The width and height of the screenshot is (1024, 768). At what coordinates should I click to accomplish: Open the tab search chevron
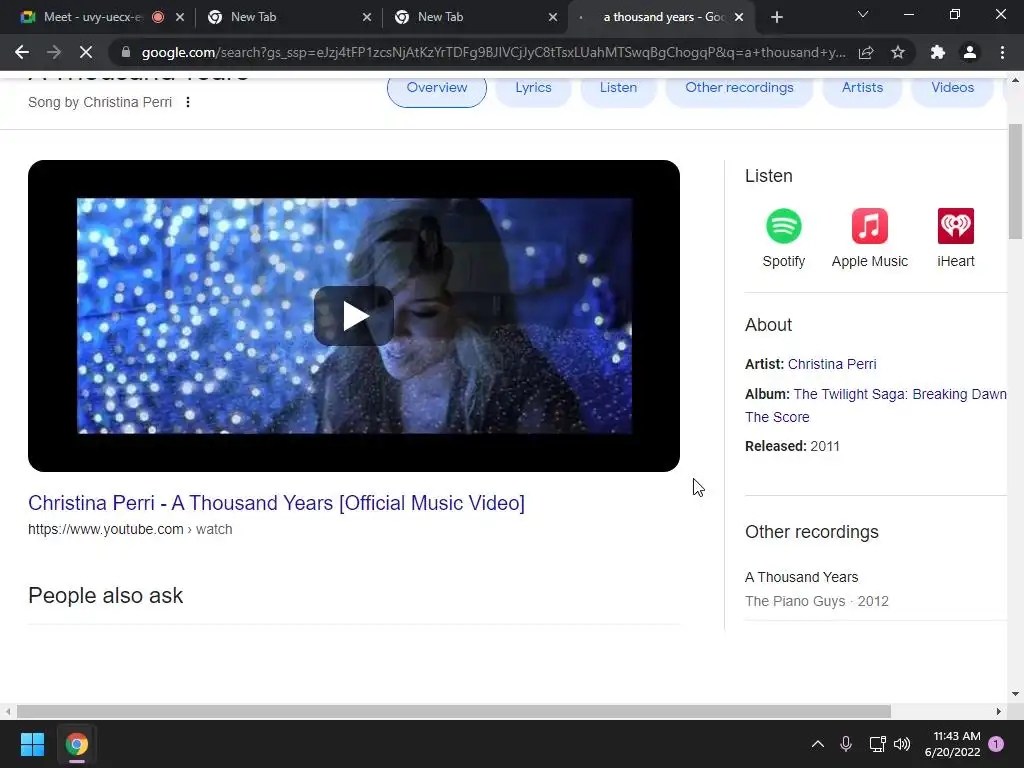click(863, 14)
